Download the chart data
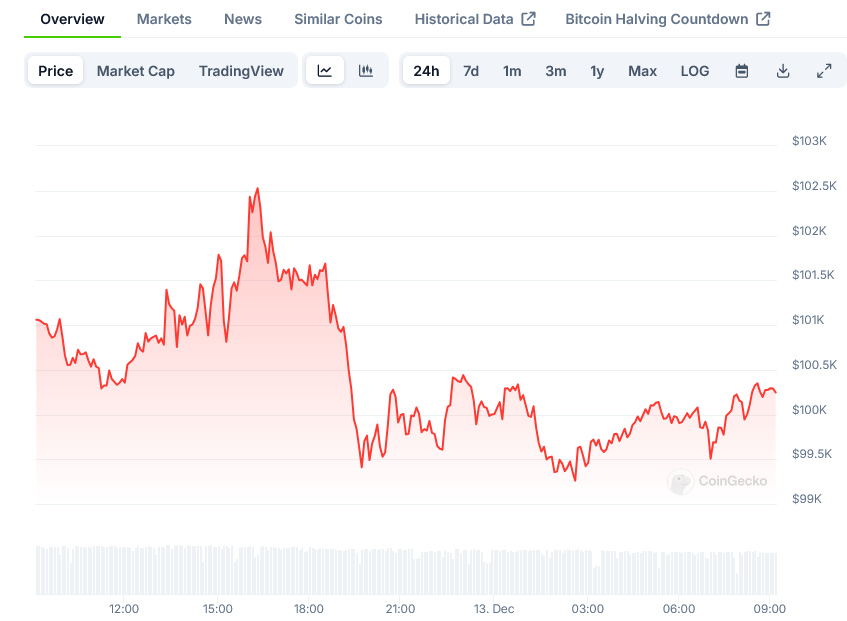This screenshot has height=621, width=847. click(783, 71)
